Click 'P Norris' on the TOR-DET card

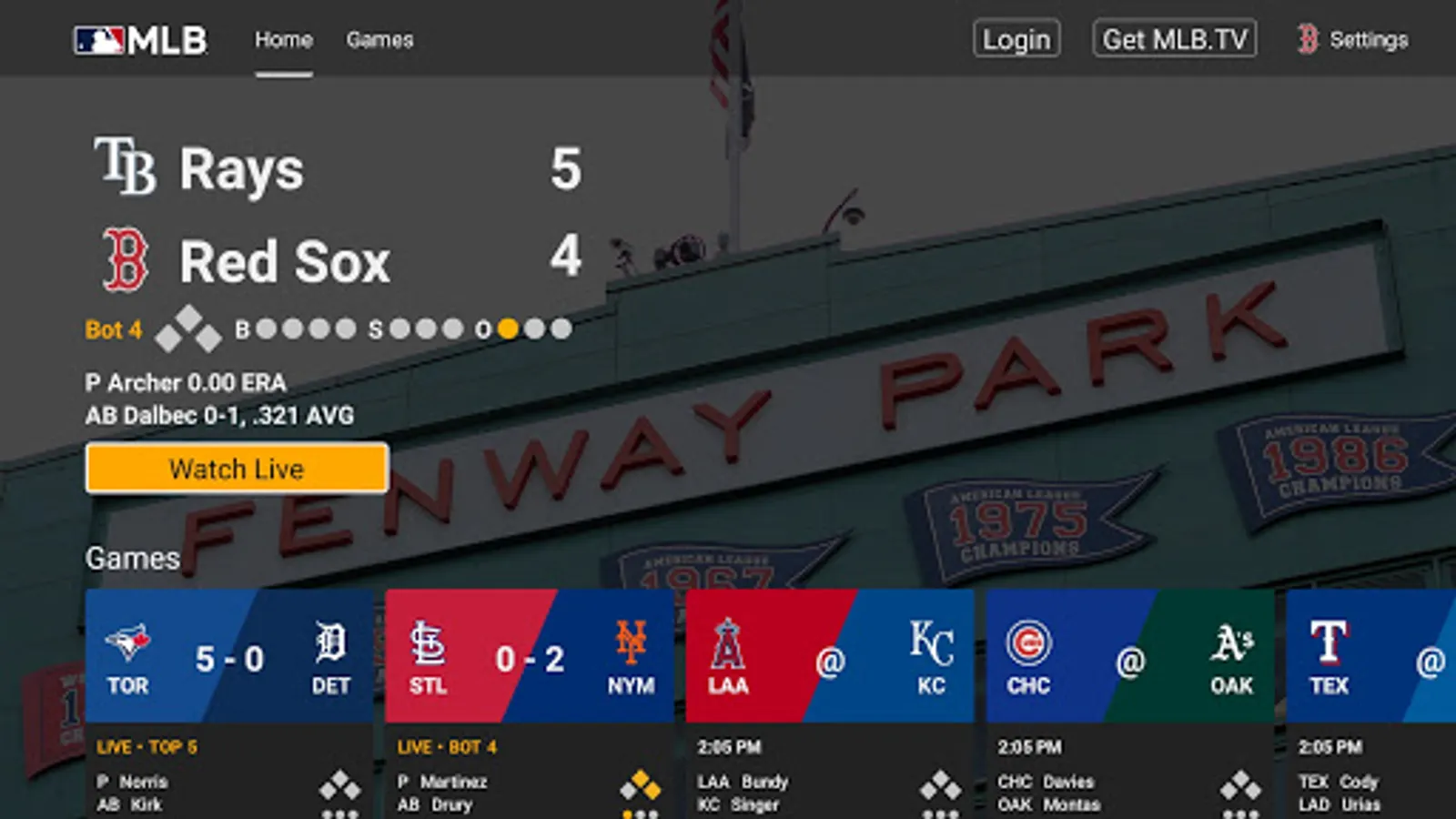(x=133, y=782)
